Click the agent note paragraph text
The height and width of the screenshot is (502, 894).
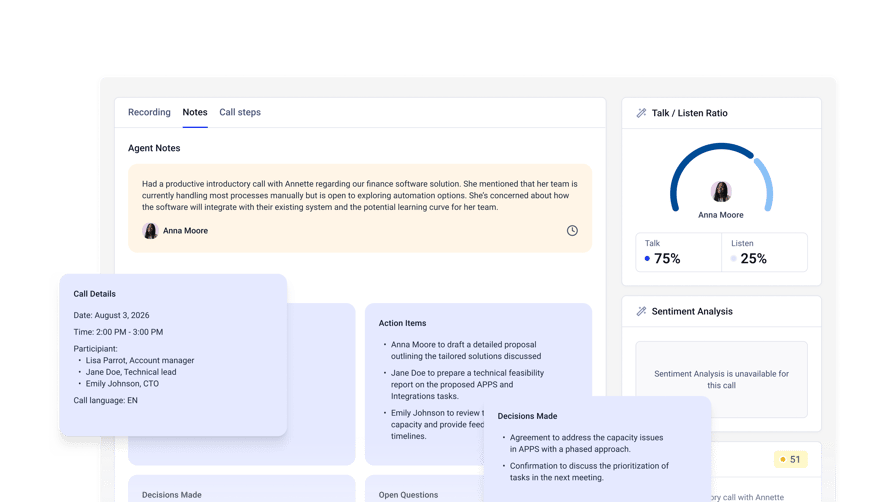tap(360, 195)
